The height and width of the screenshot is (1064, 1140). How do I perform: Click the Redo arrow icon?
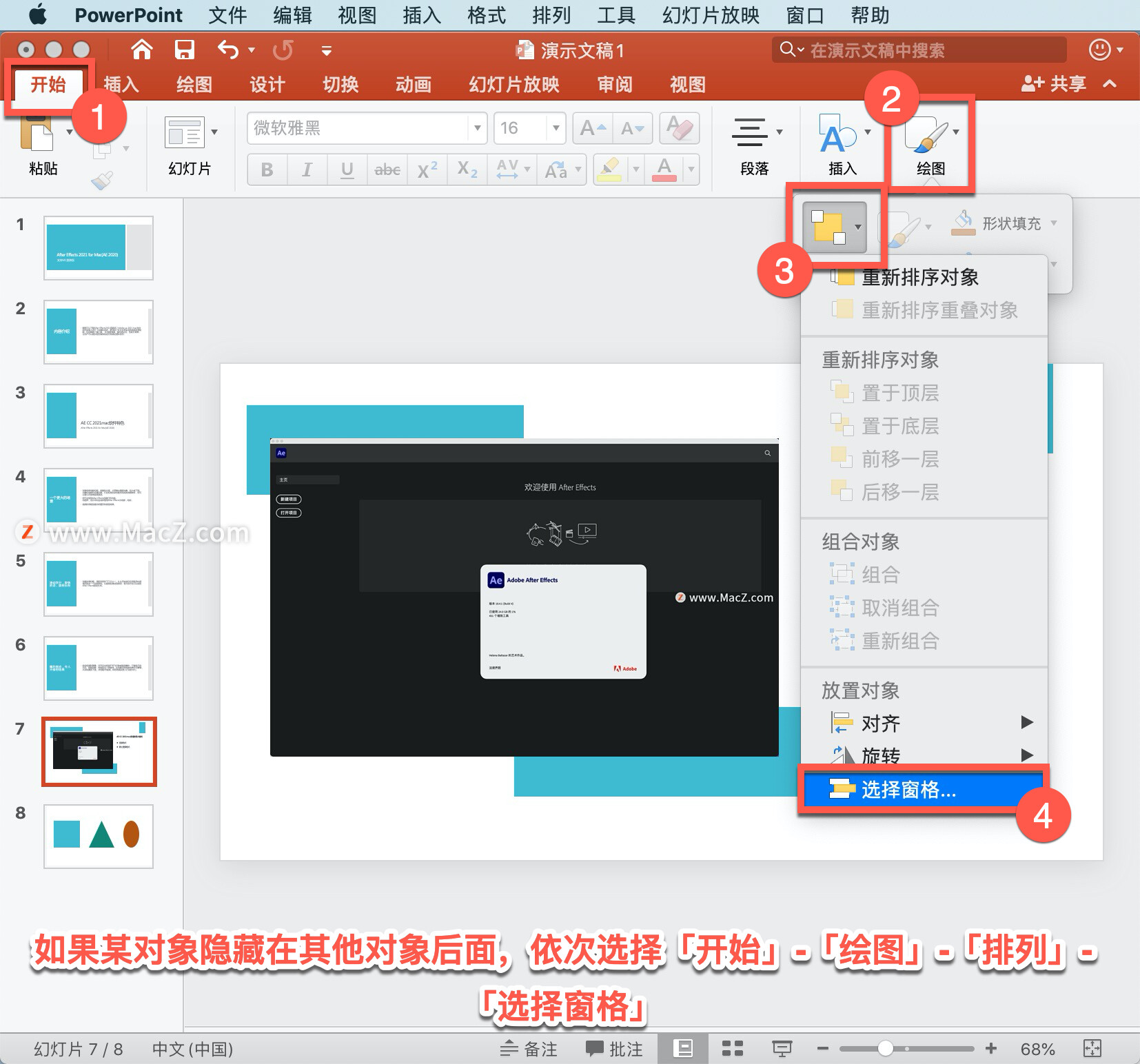pos(283,50)
